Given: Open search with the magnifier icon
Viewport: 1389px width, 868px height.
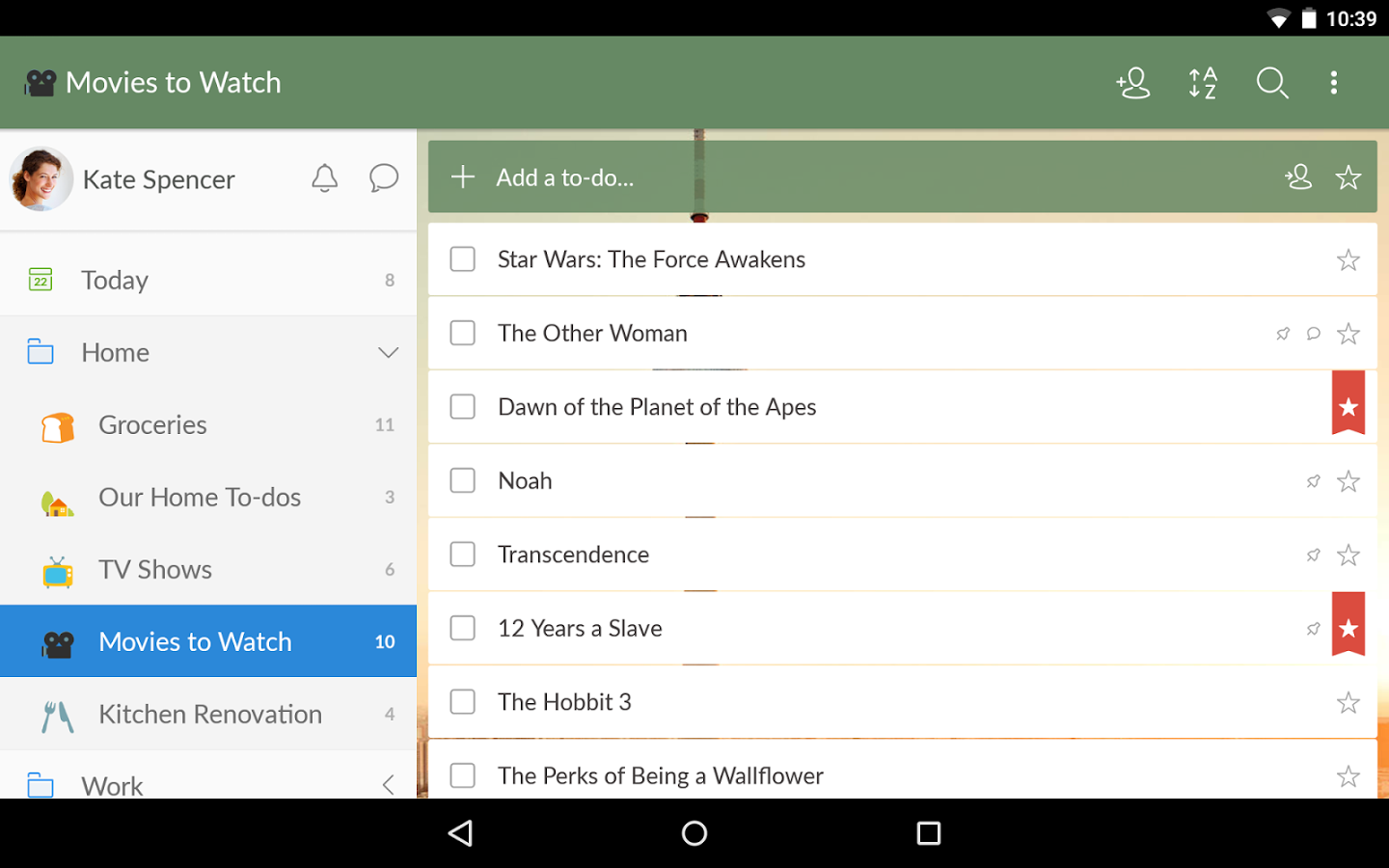Looking at the screenshot, I should pyautogui.click(x=1272, y=83).
